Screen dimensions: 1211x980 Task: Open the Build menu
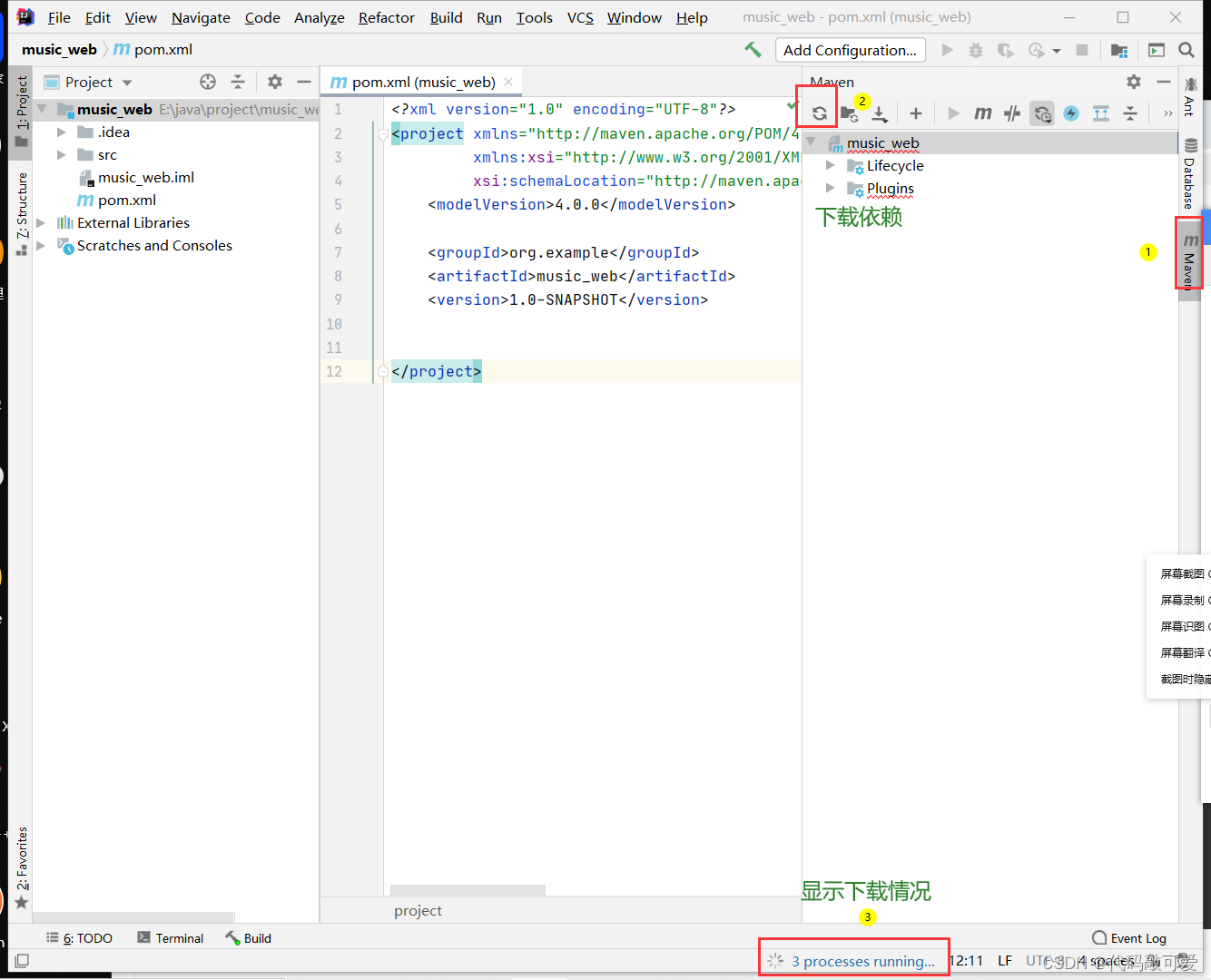[446, 17]
